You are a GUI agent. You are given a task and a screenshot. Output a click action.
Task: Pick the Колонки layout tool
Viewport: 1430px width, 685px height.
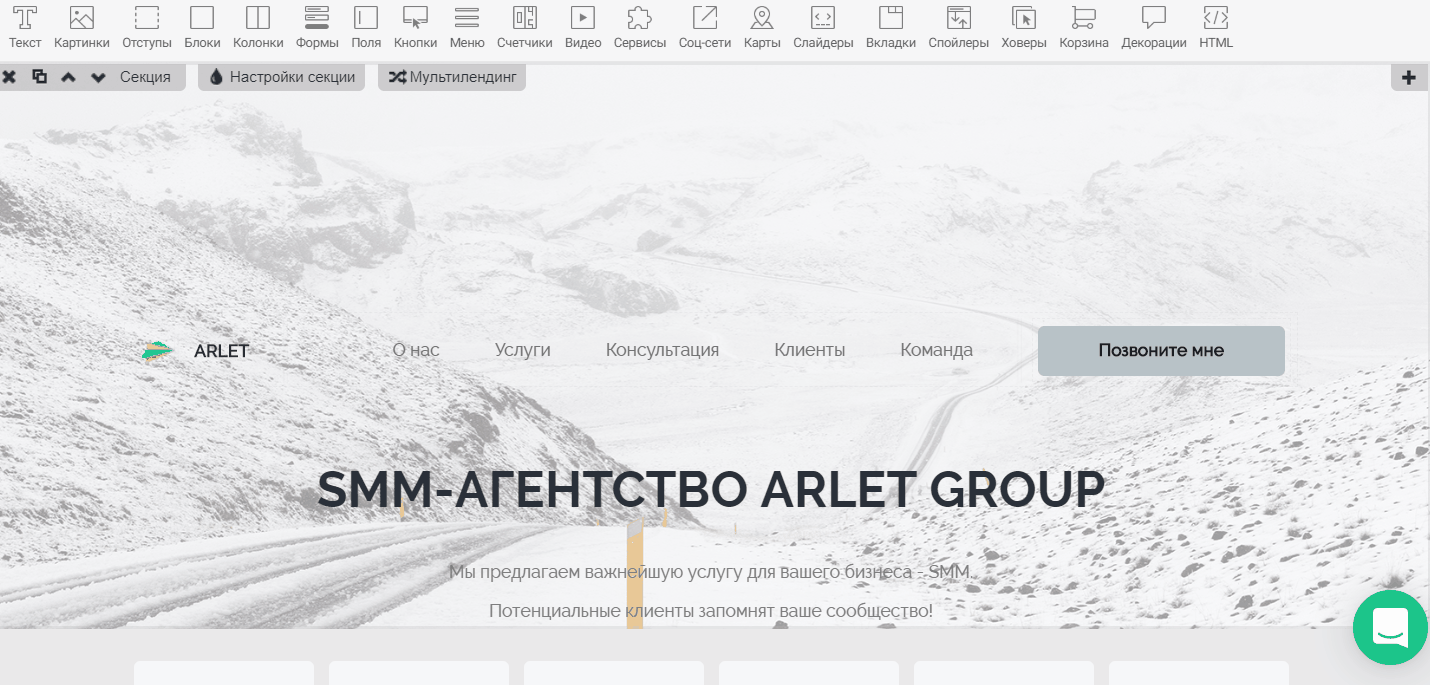tap(258, 27)
